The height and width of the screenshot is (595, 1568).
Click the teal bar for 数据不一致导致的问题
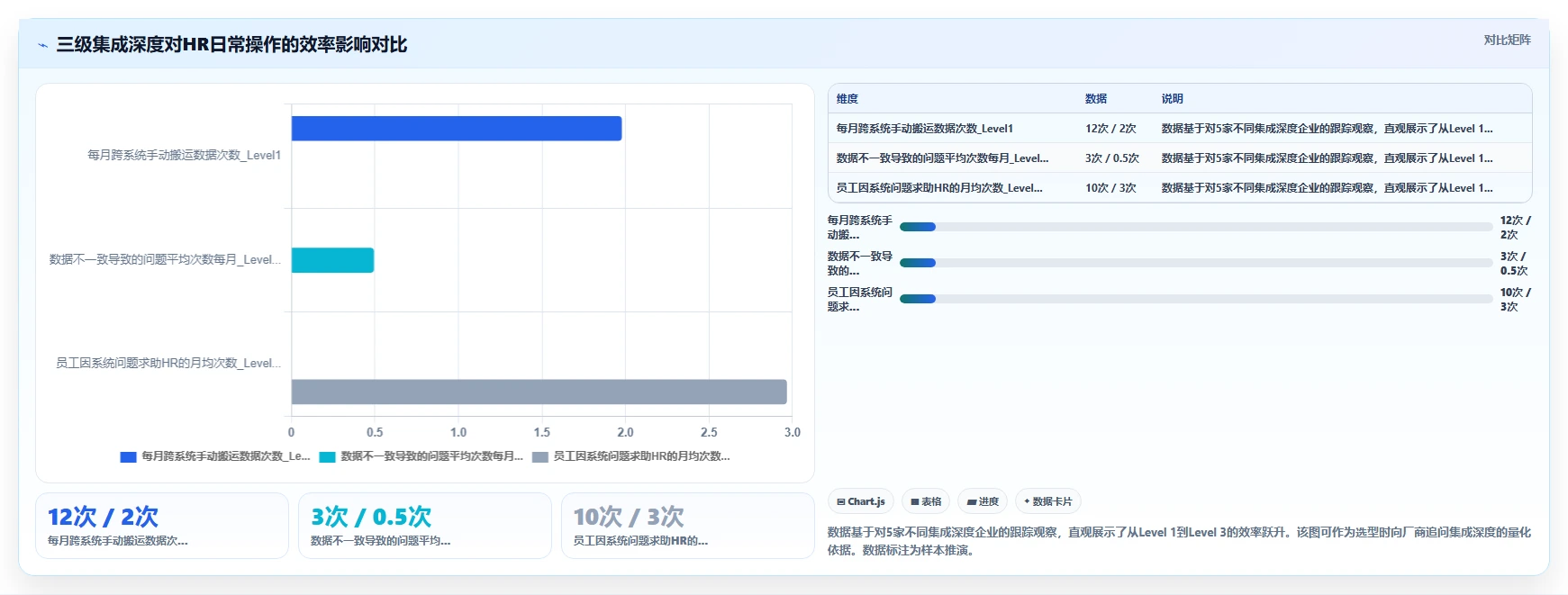pos(332,260)
